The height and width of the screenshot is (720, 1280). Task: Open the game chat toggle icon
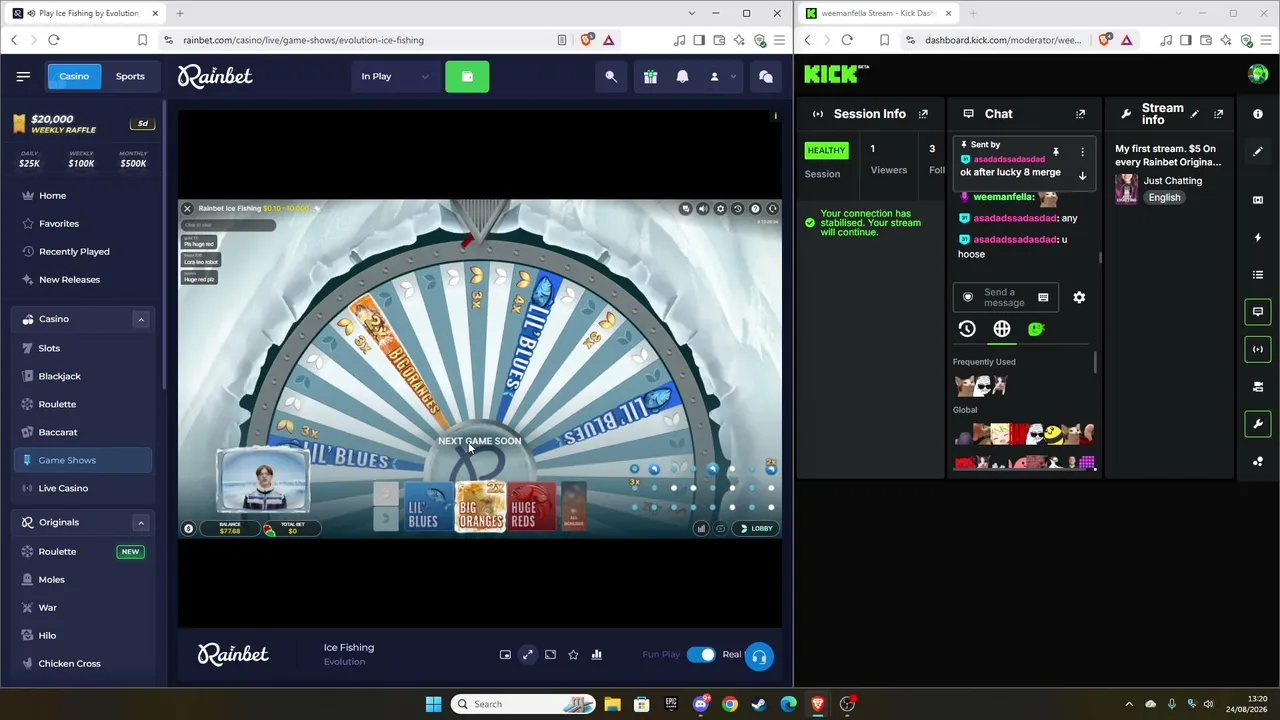point(685,209)
